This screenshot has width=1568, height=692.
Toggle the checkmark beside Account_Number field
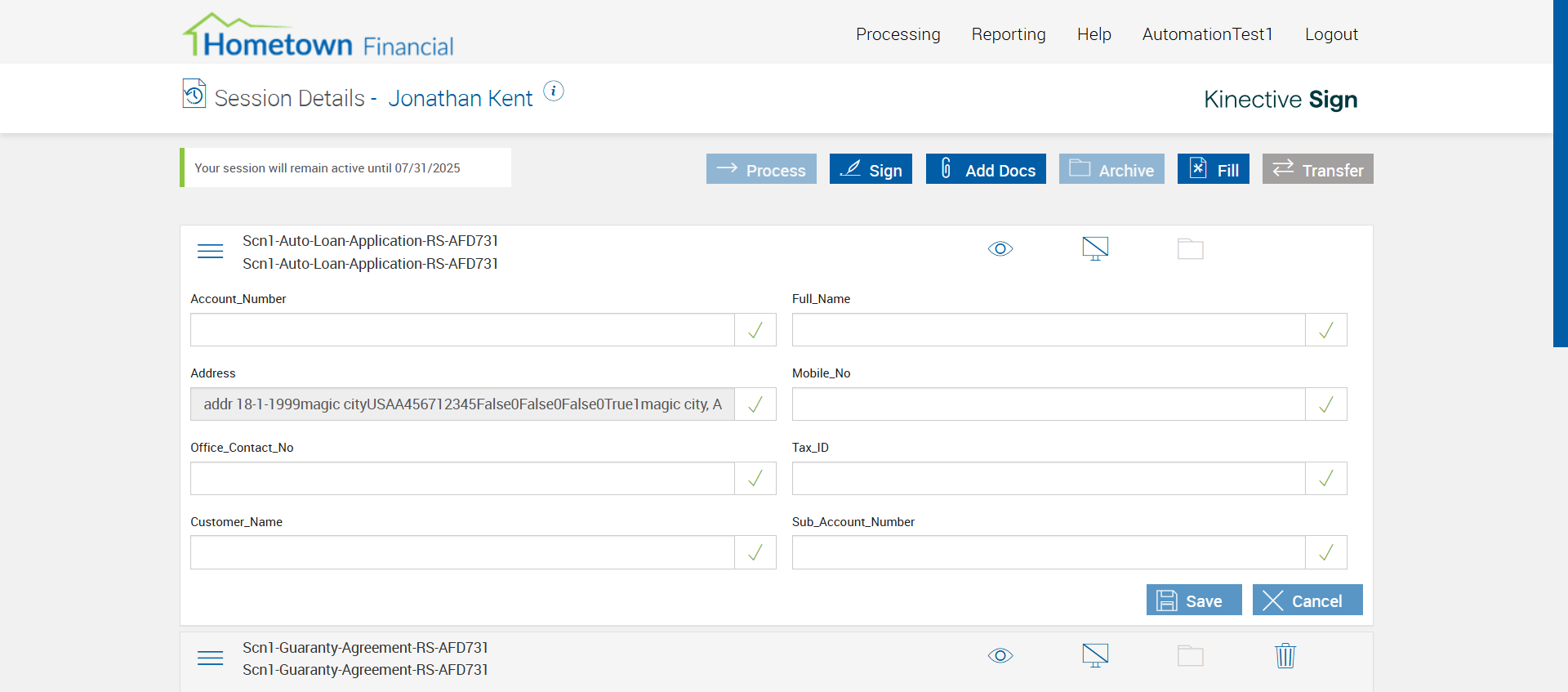(755, 330)
